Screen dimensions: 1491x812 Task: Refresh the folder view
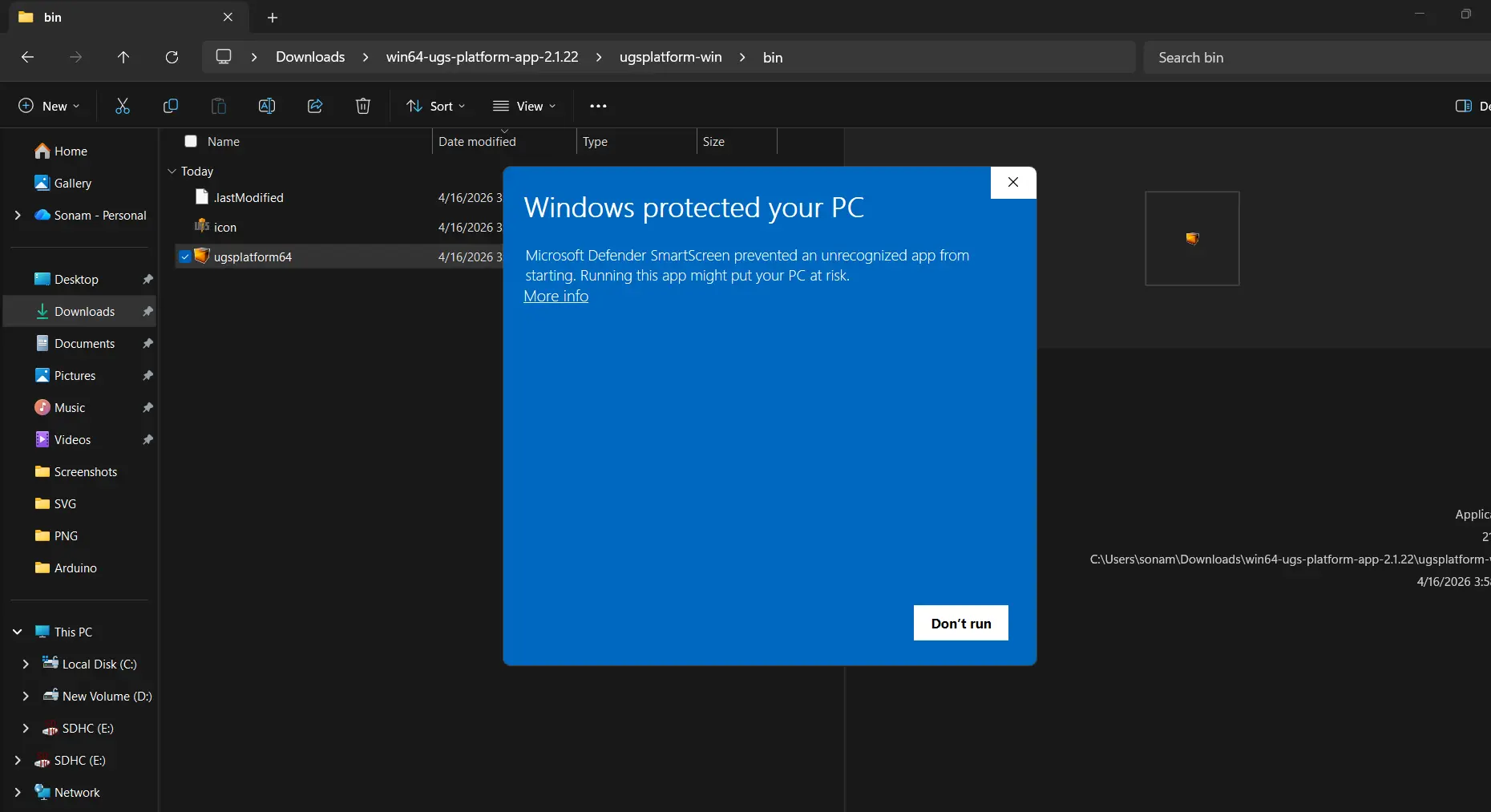coord(172,57)
